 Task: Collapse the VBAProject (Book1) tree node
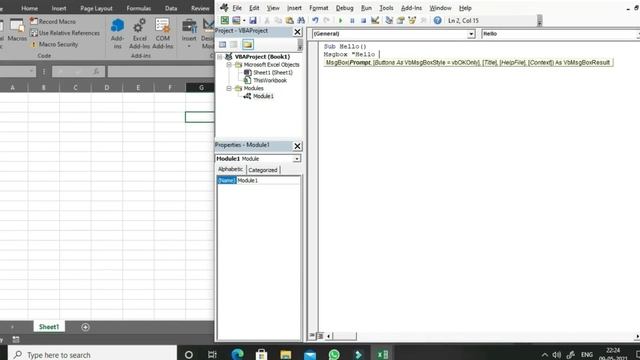pyautogui.click(x=220, y=57)
